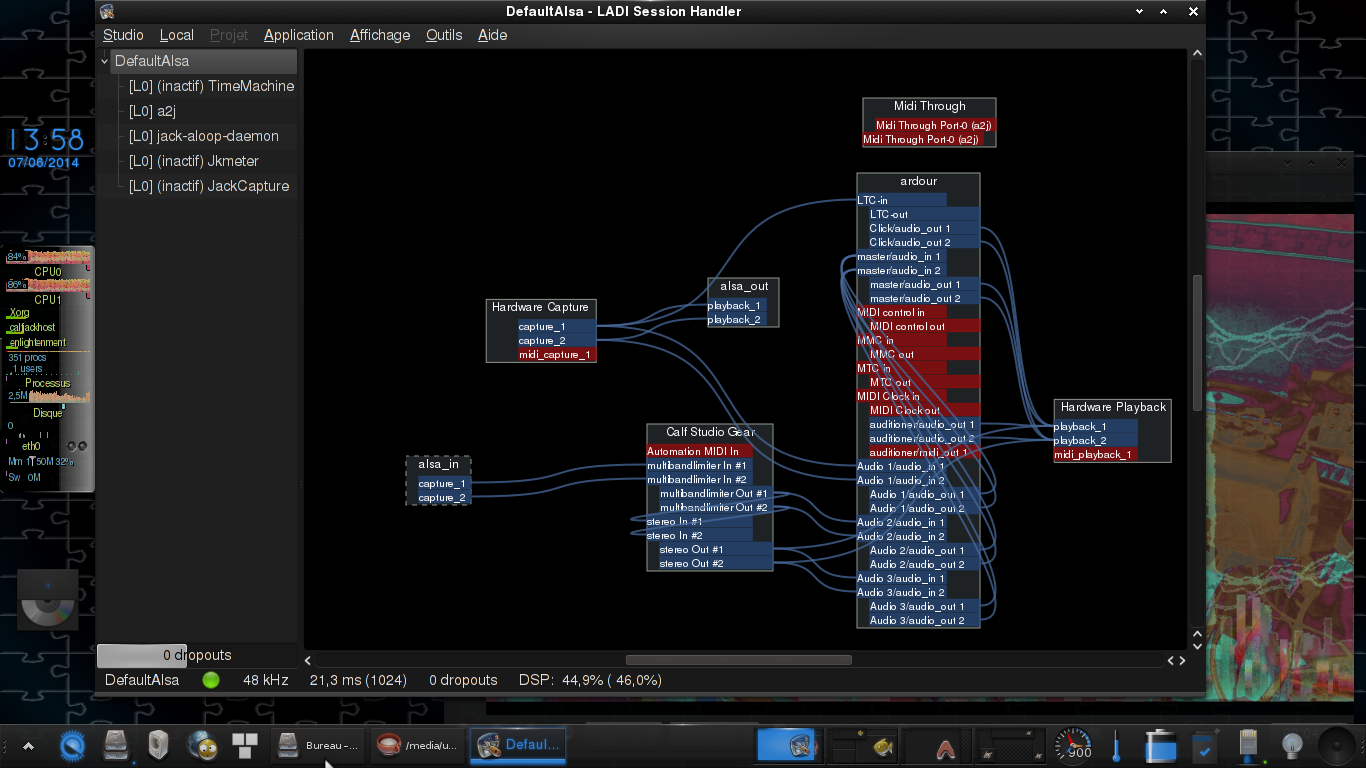Select the inactive JackCapture entry

pyautogui.click(x=208, y=186)
